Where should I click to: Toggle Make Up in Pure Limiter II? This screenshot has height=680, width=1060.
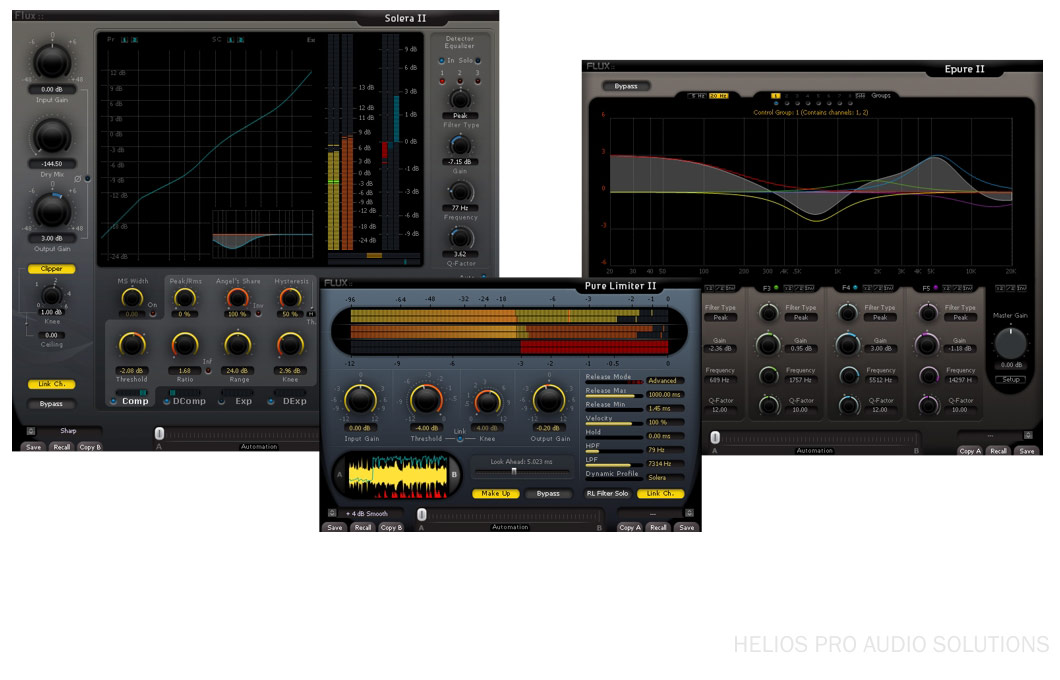coord(495,493)
